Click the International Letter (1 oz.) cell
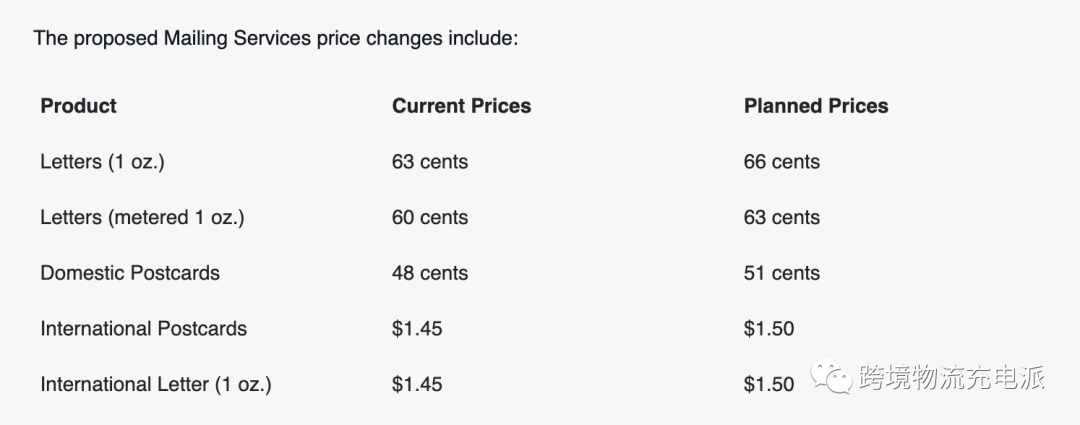The width and height of the screenshot is (1080, 425). pyautogui.click(x=156, y=384)
